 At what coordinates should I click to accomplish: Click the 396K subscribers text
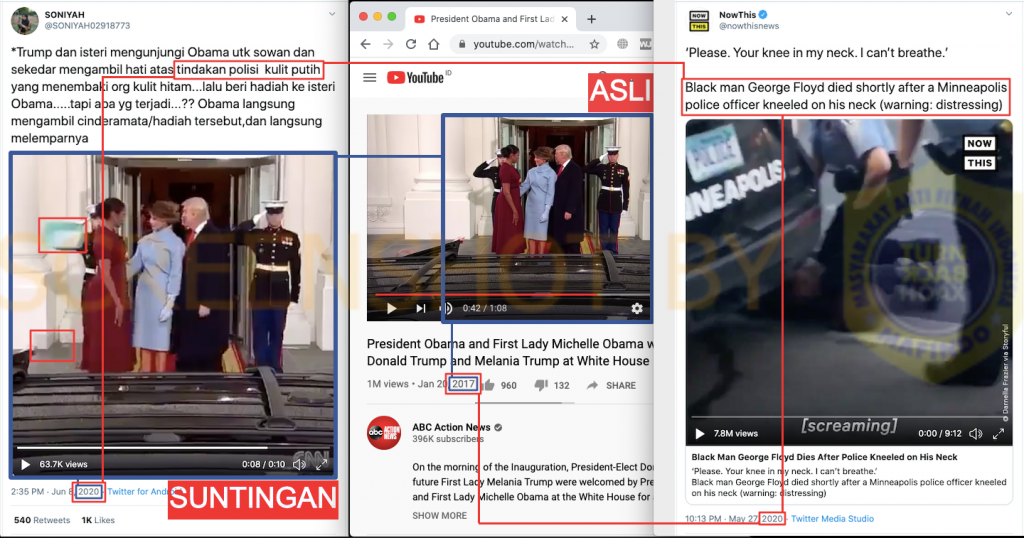(x=448, y=439)
